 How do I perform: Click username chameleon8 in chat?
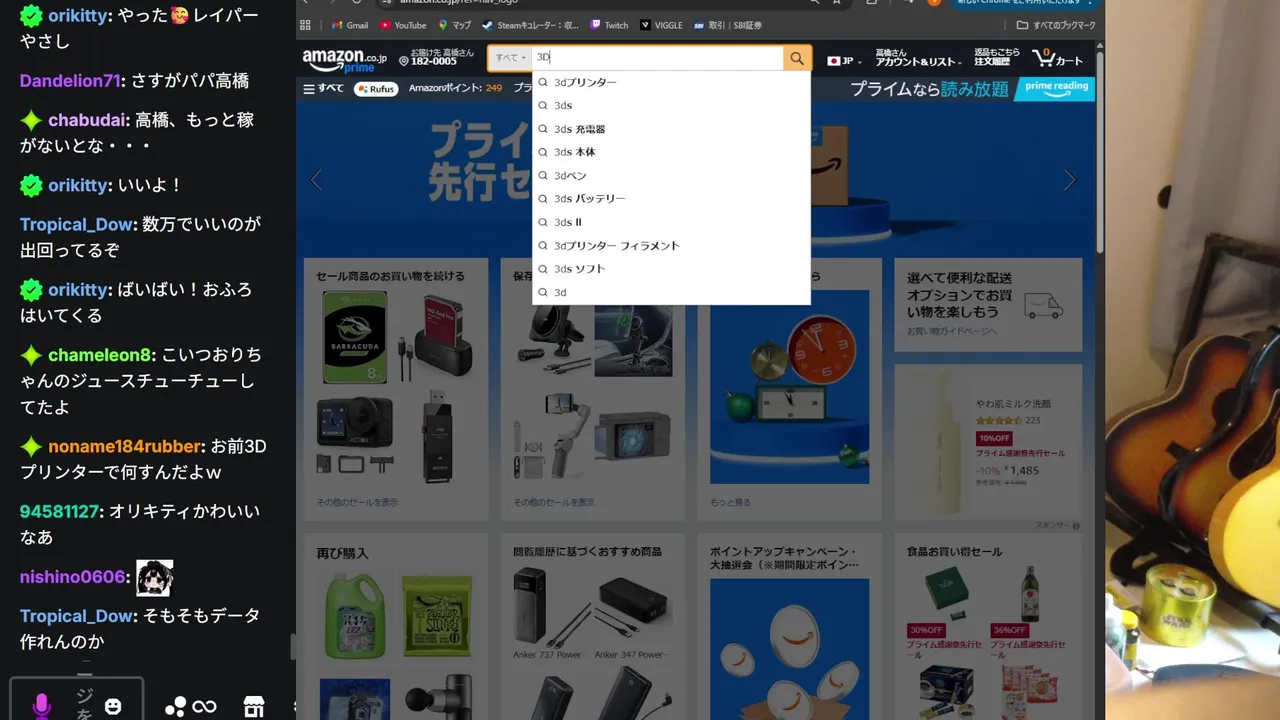click(x=100, y=355)
